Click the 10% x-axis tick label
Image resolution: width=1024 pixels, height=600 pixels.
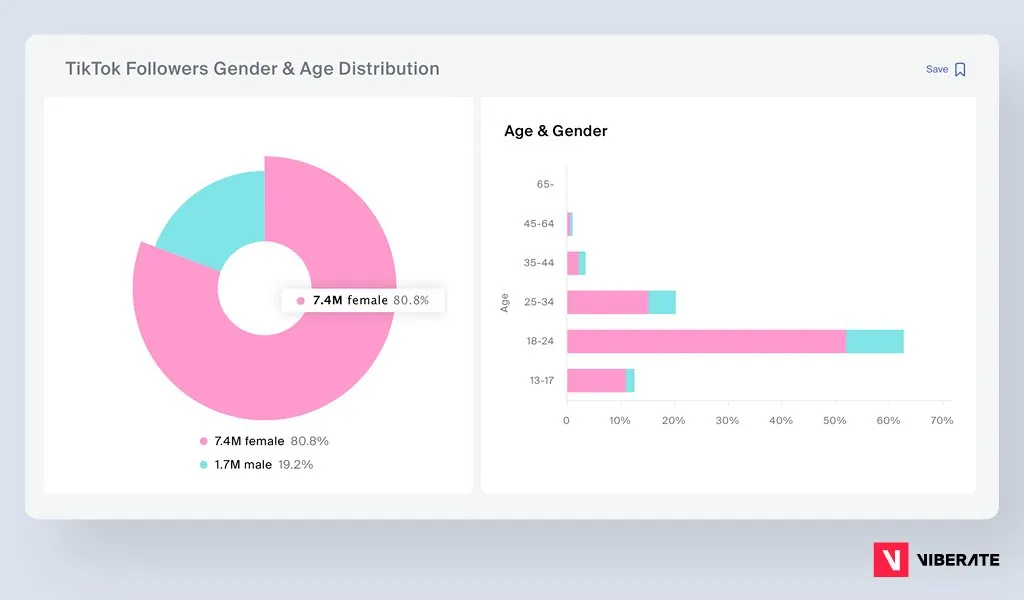620,420
